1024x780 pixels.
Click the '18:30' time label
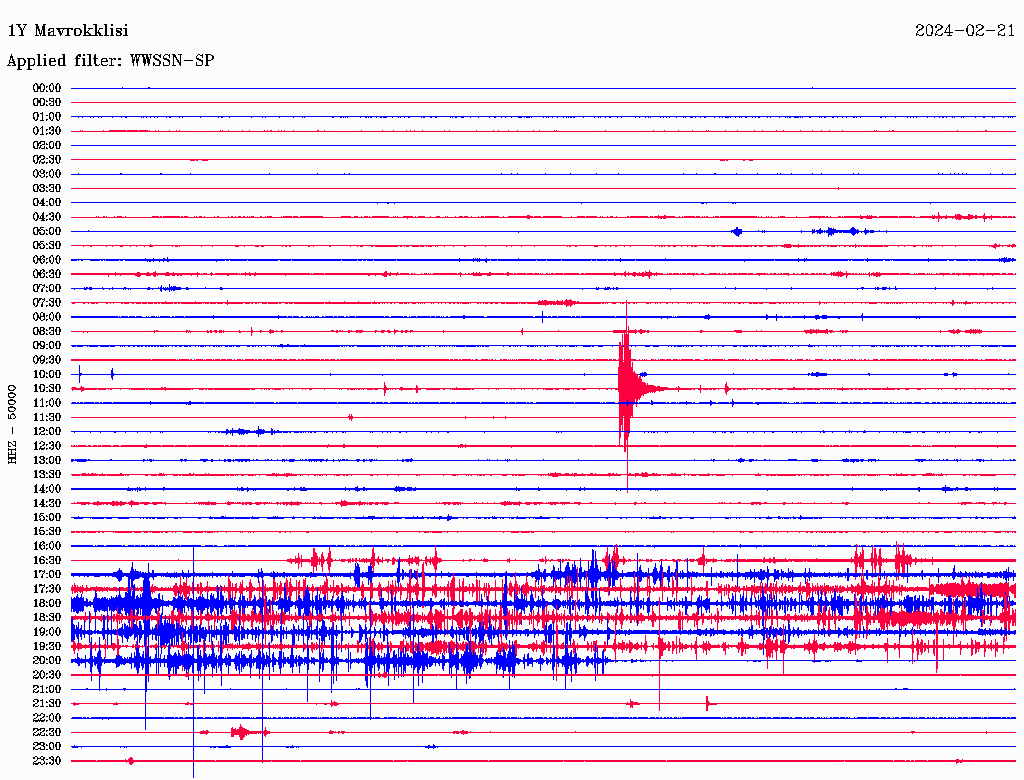click(x=46, y=617)
